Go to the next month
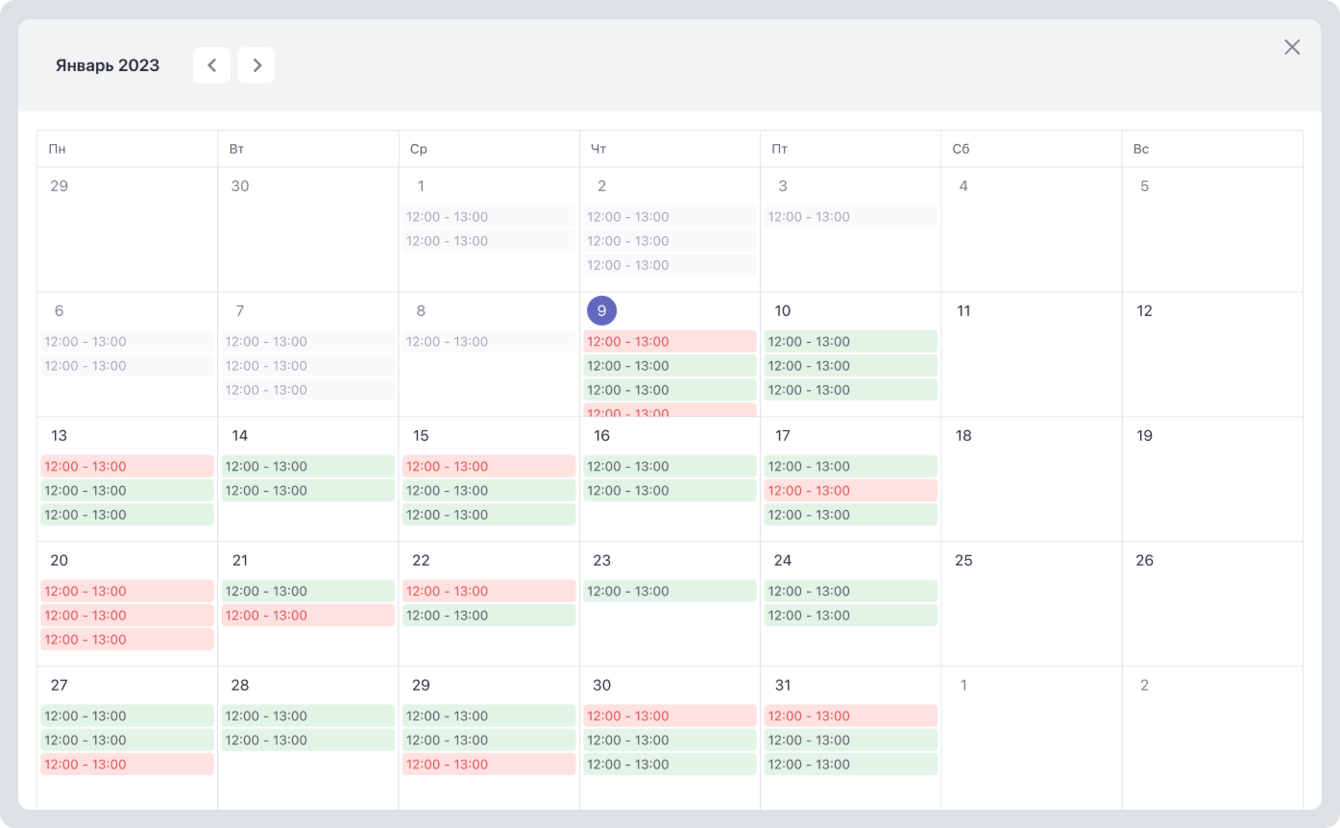 click(x=257, y=65)
